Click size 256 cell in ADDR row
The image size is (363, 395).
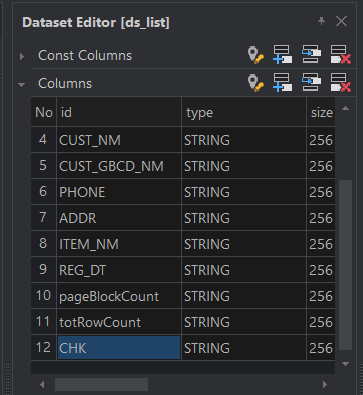pyautogui.click(x=321, y=218)
